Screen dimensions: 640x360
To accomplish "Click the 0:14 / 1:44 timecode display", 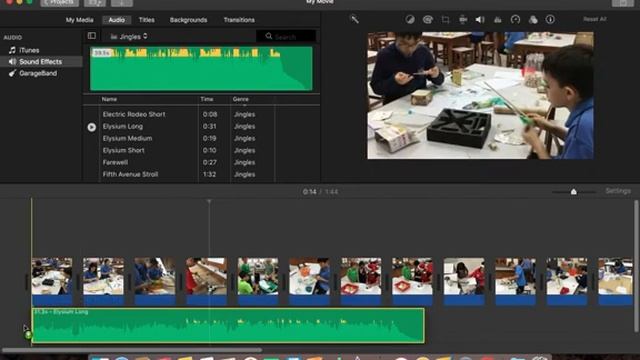I will (320, 191).
